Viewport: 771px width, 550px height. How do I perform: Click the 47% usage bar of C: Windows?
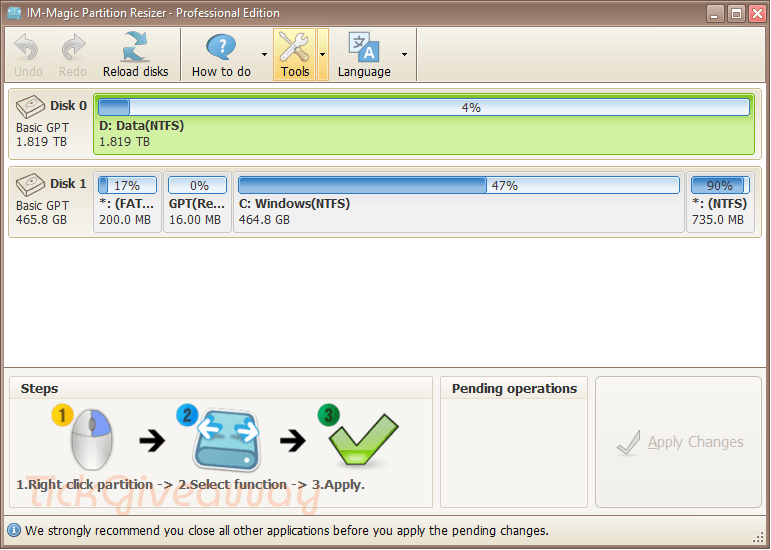[x=459, y=185]
